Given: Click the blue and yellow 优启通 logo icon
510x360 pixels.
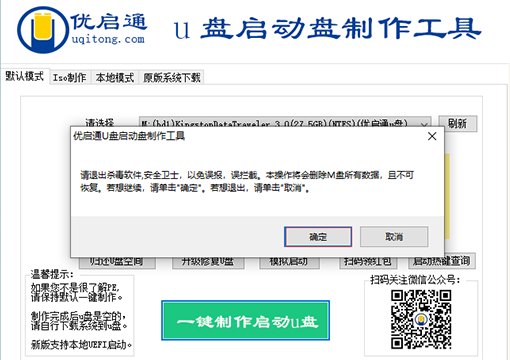Looking at the screenshot, I should 43,30.
